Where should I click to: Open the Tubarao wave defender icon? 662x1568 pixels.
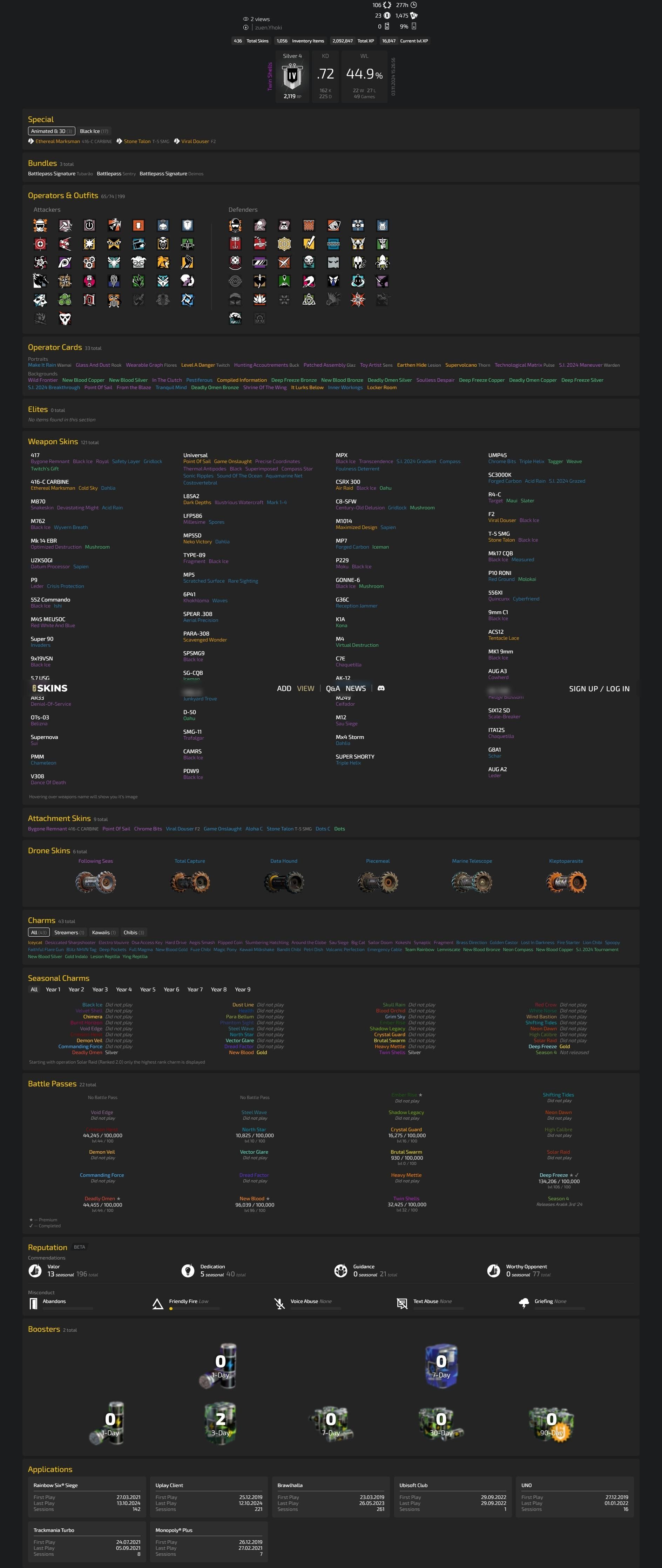point(235,318)
